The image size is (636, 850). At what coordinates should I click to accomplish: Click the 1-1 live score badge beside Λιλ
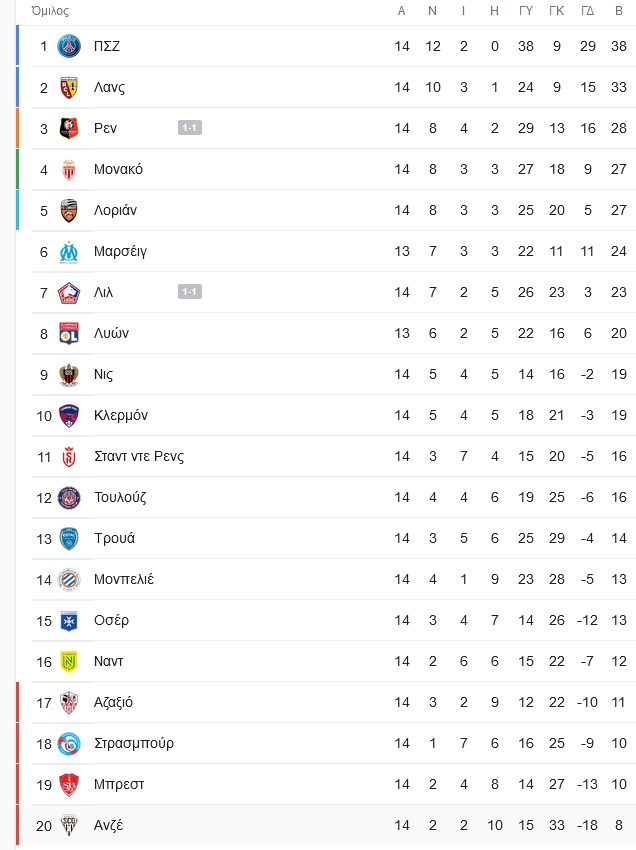(190, 292)
